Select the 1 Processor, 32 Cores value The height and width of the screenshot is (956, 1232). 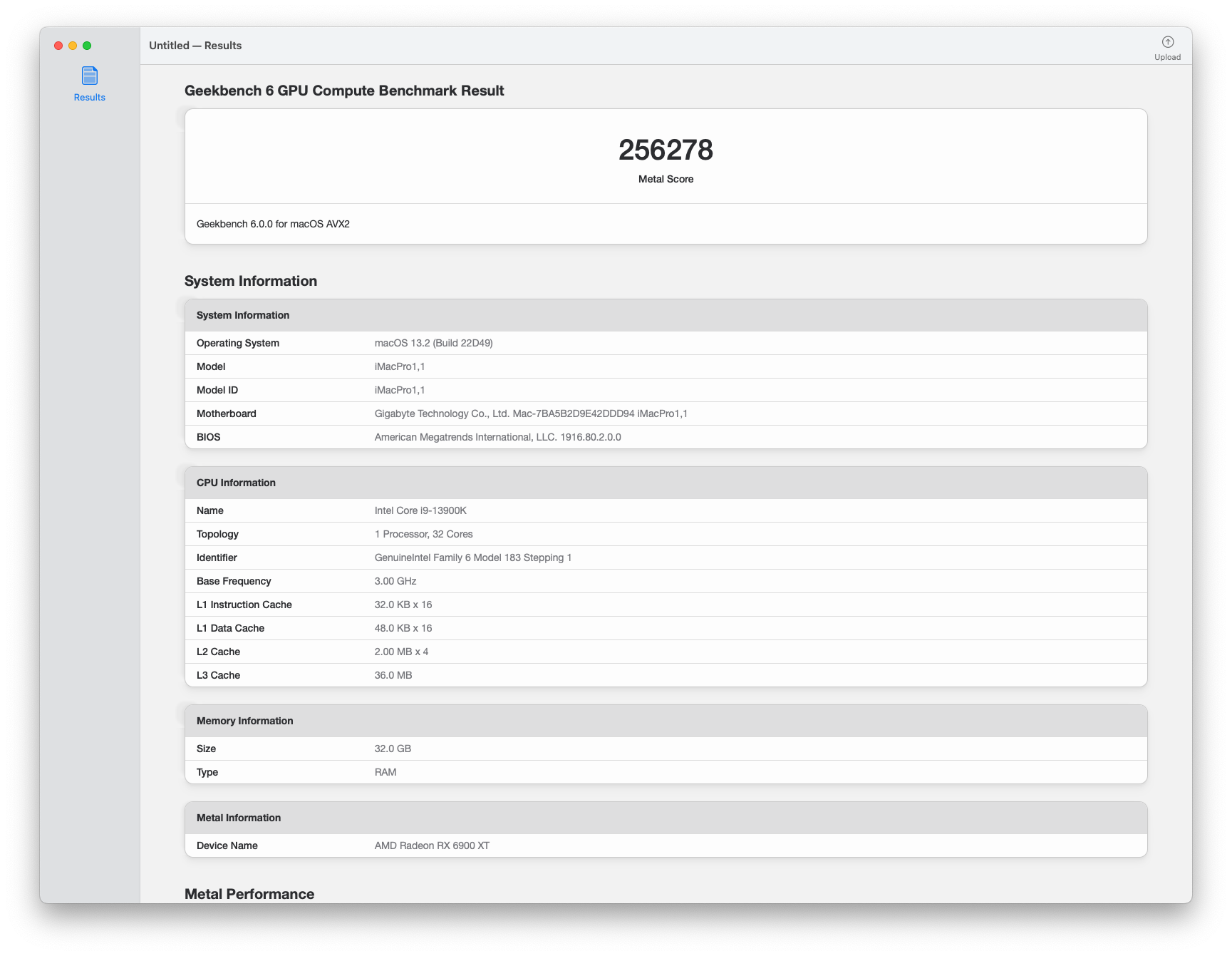[x=423, y=534]
